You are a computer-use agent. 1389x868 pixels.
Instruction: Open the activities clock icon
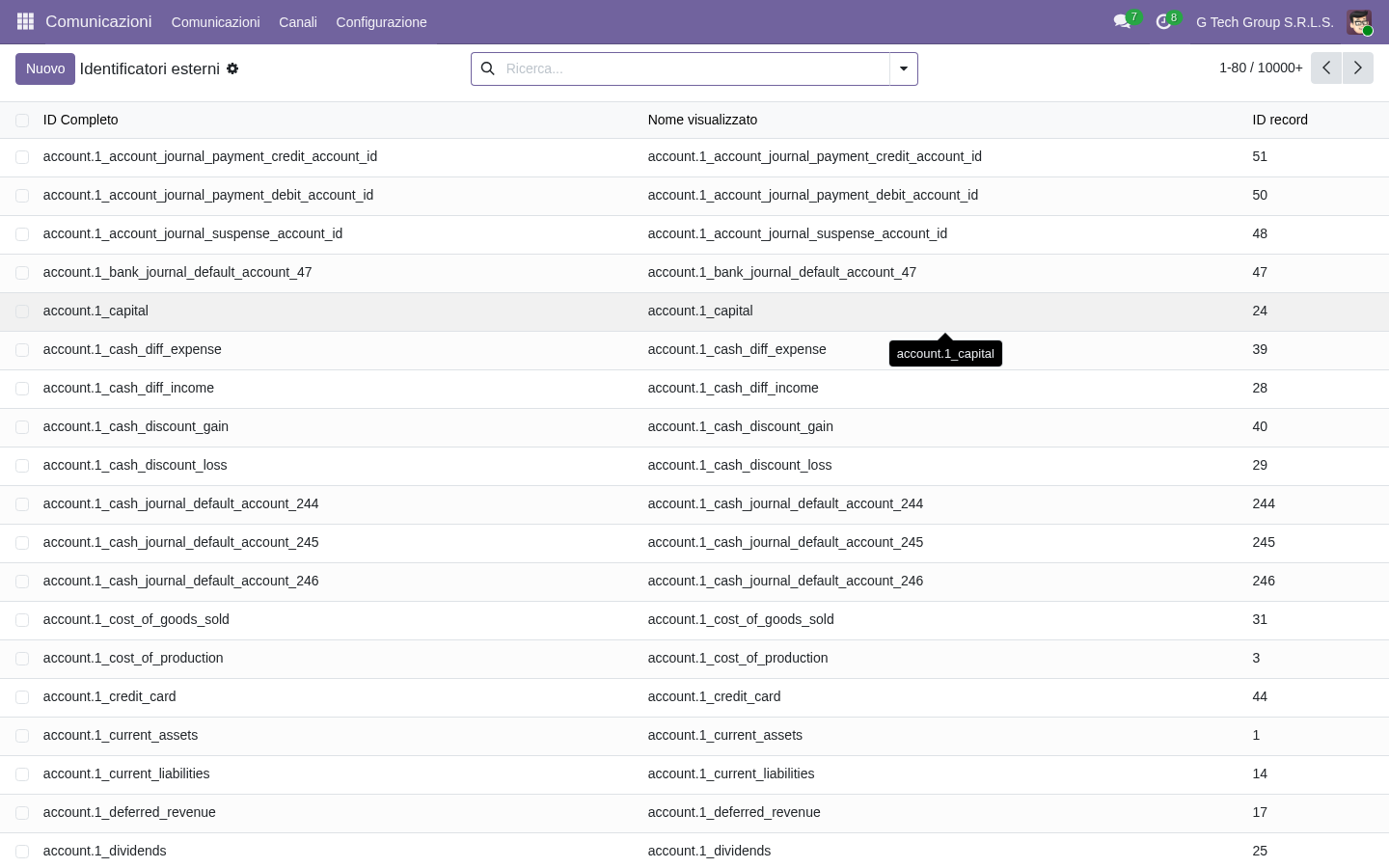click(1163, 21)
